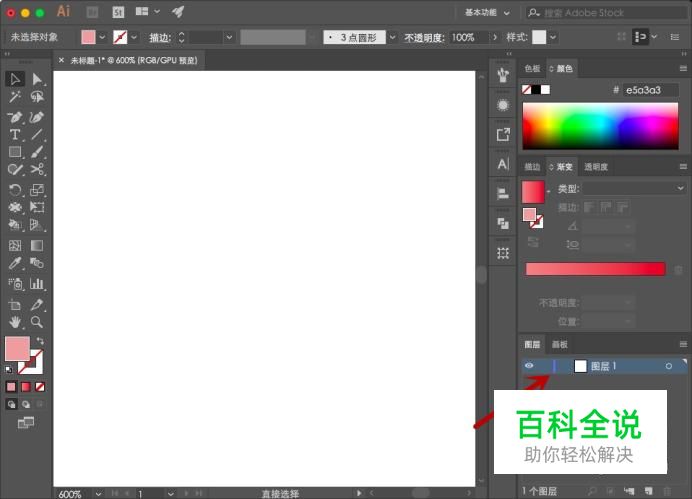This screenshot has height=499, width=692.
Task: Open the Adobe Stock St icon
Action: point(118,12)
